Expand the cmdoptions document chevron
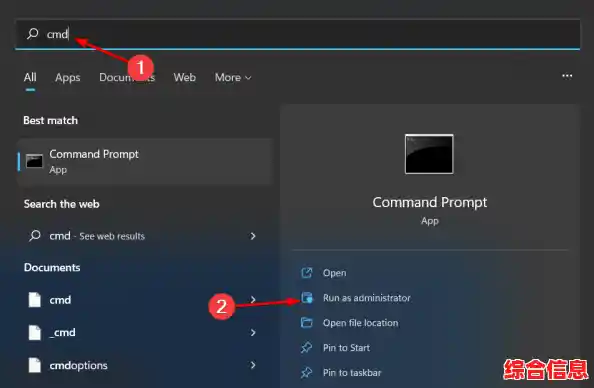Screen dimensions: 594x388 pyautogui.click(x=253, y=365)
